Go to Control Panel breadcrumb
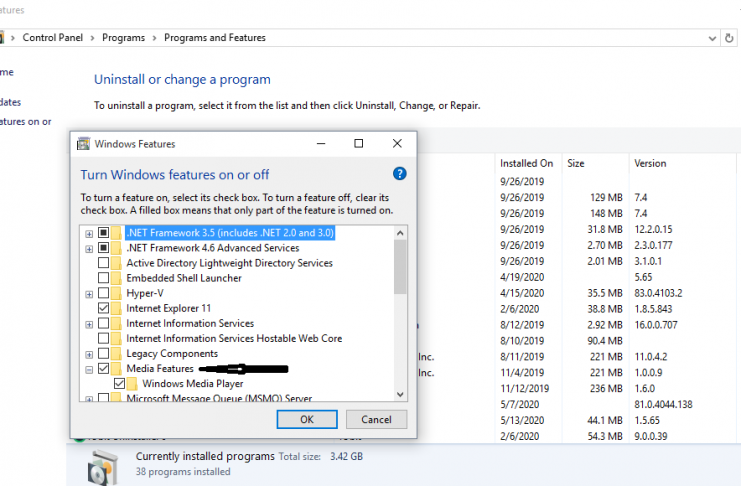 point(52,38)
